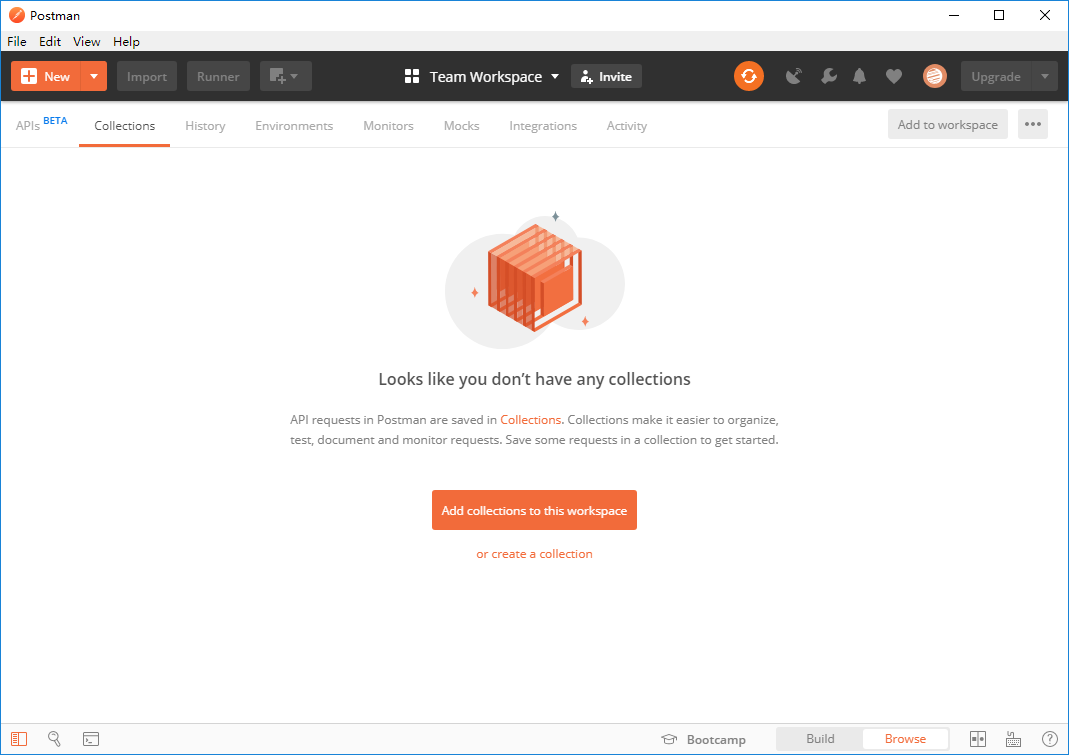This screenshot has width=1069, height=755.
Task: Open the keyboard shortcuts icon
Action: point(1014,739)
